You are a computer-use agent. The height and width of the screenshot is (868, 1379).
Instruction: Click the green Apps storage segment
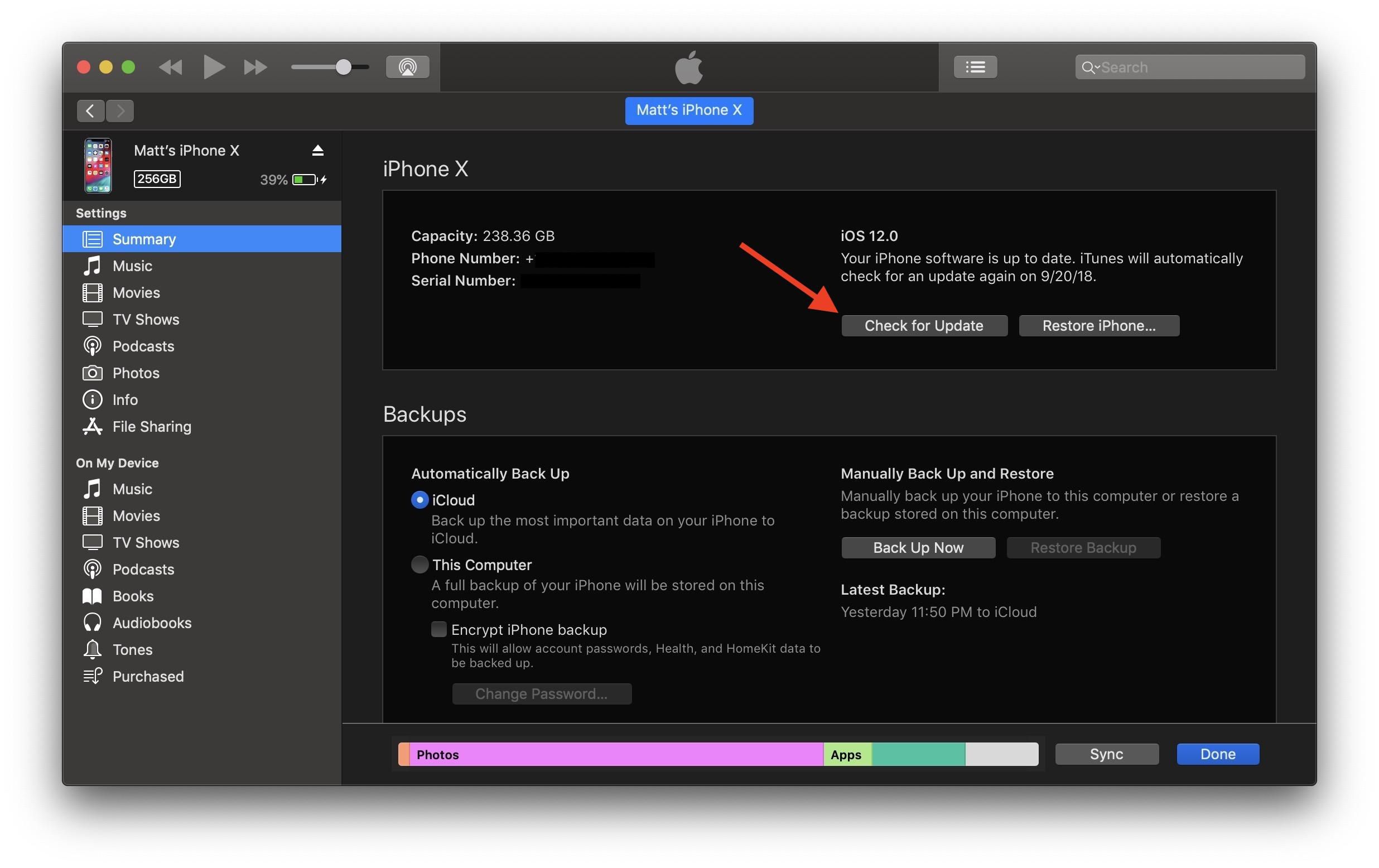click(x=847, y=755)
